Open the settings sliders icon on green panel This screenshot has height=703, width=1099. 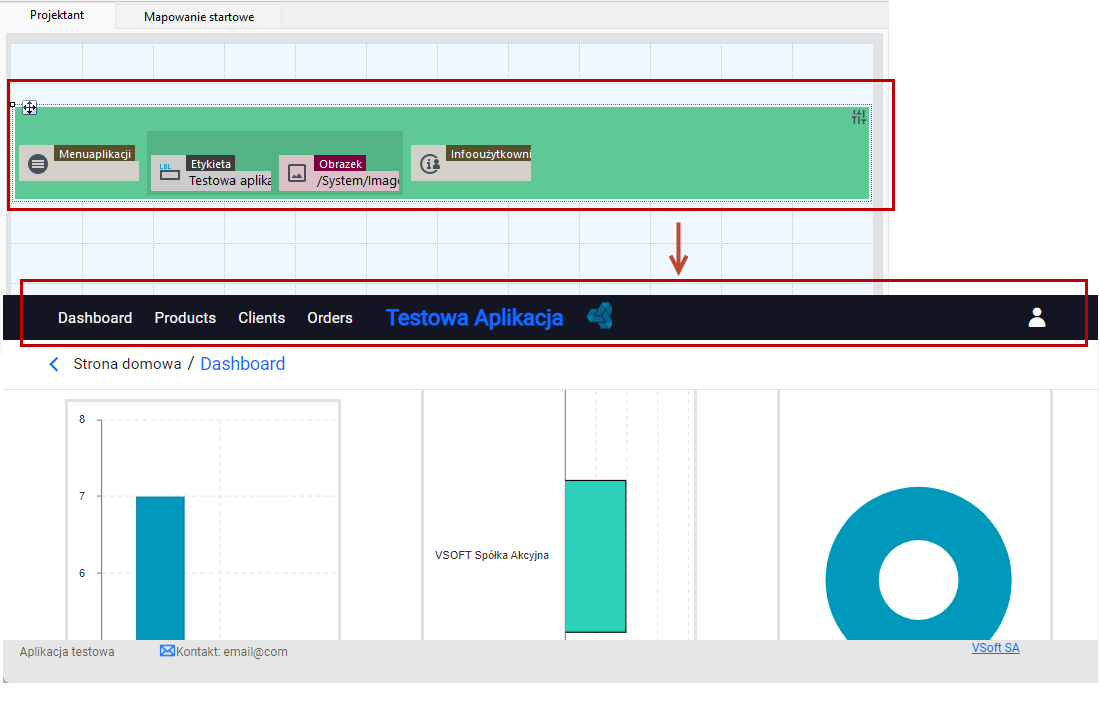(x=859, y=117)
